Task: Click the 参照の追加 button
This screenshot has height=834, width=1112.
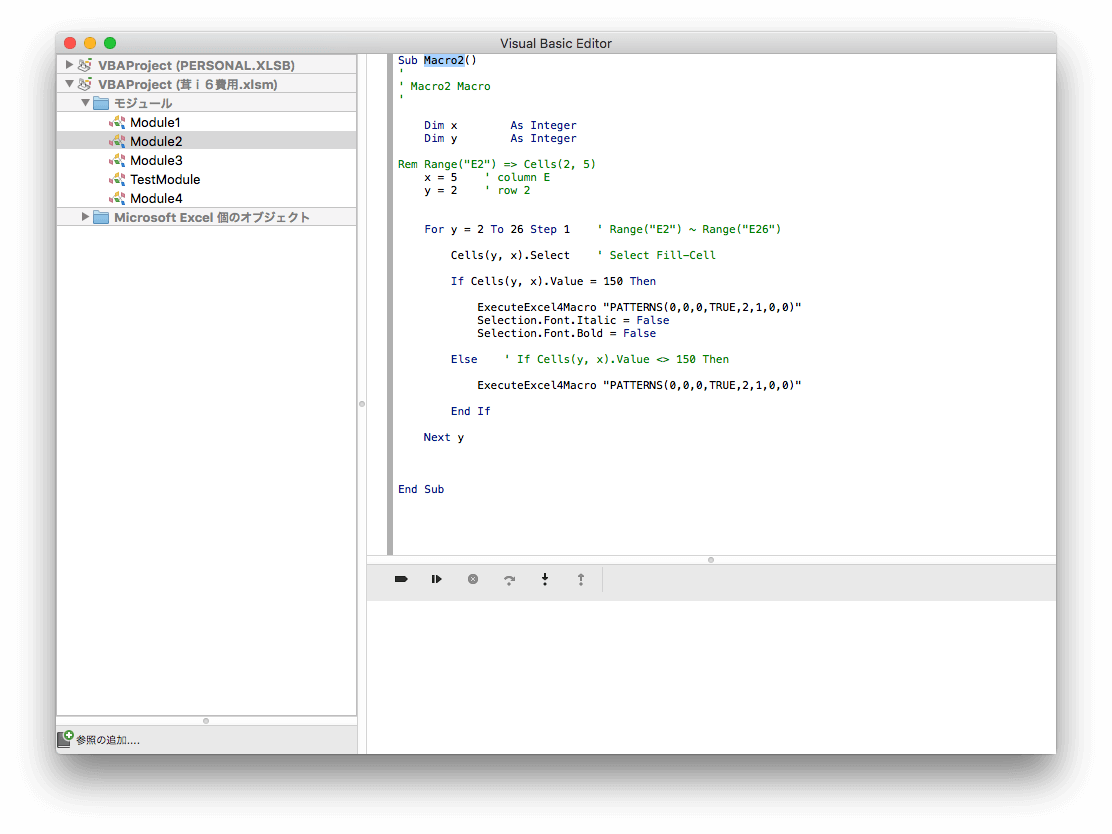Action: coord(107,740)
